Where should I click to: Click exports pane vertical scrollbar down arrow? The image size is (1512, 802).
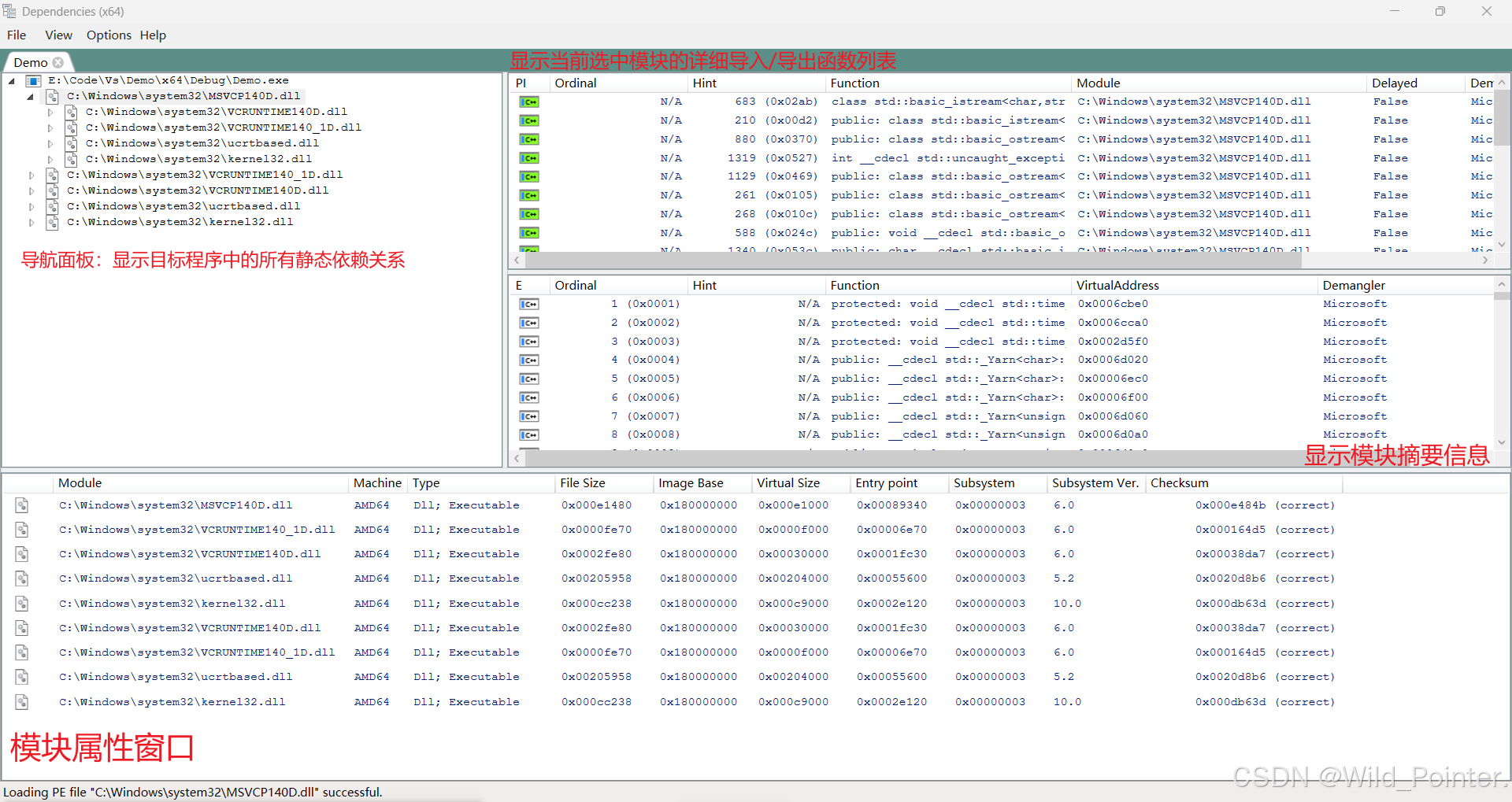point(1502,442)
